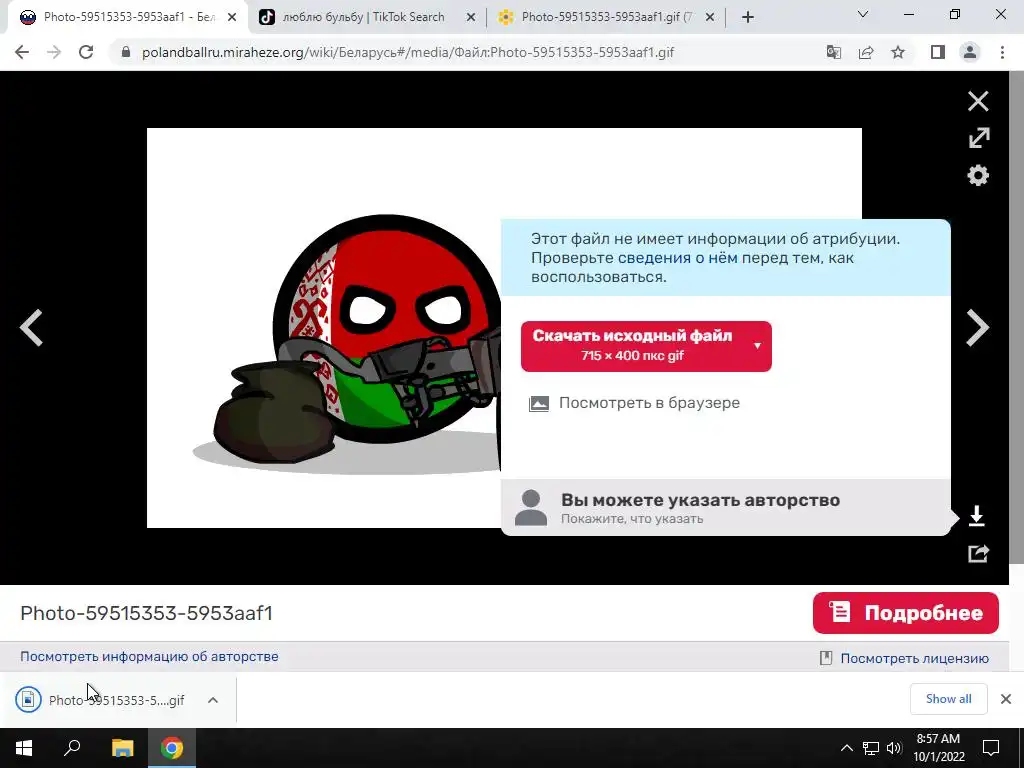This screenshot has height=768, width=1024.
Task: Click the site padlock icon
Action: click(126, 52)
